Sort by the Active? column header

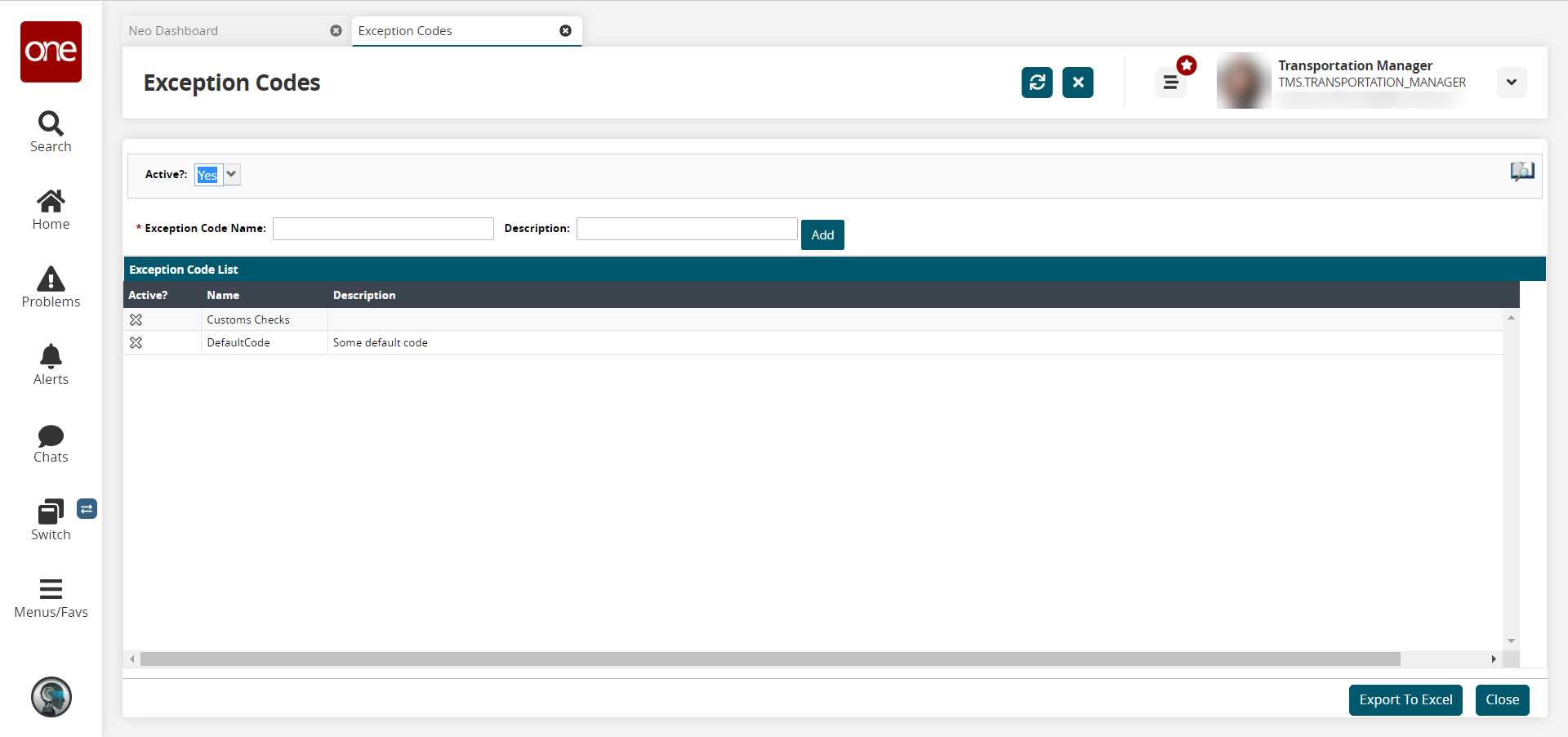148,295
